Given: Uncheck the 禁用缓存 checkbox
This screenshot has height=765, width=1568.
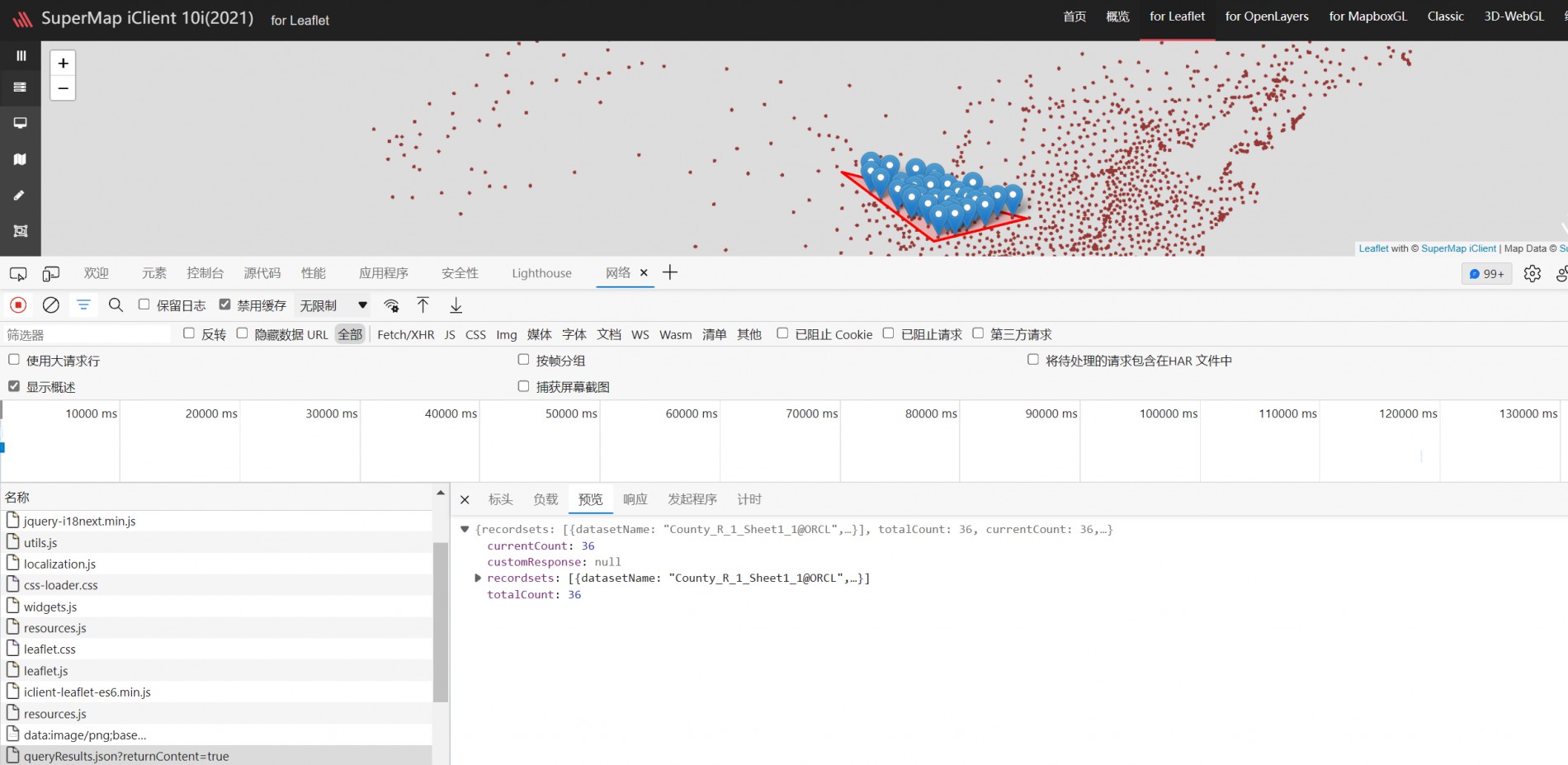Looking at the screenshot, I should (224, 305).
